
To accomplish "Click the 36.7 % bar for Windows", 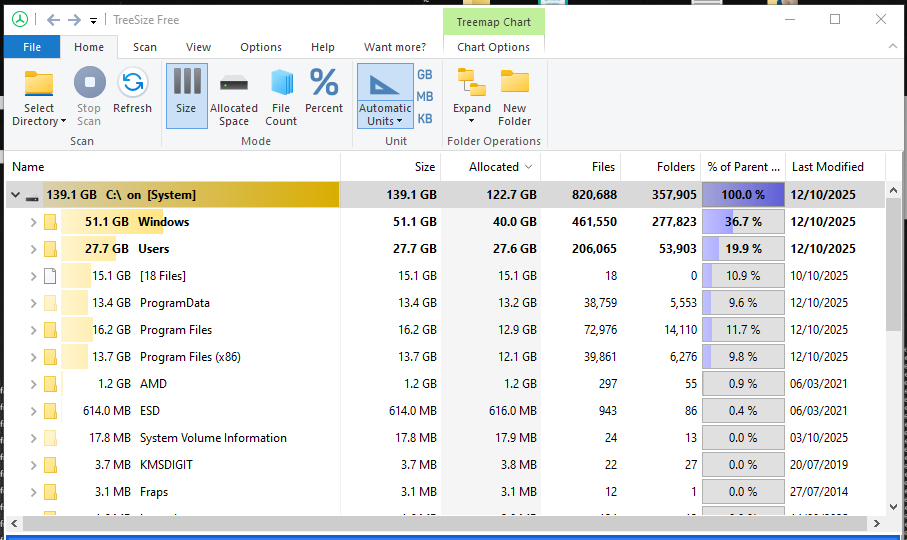I will click(743, 222).
